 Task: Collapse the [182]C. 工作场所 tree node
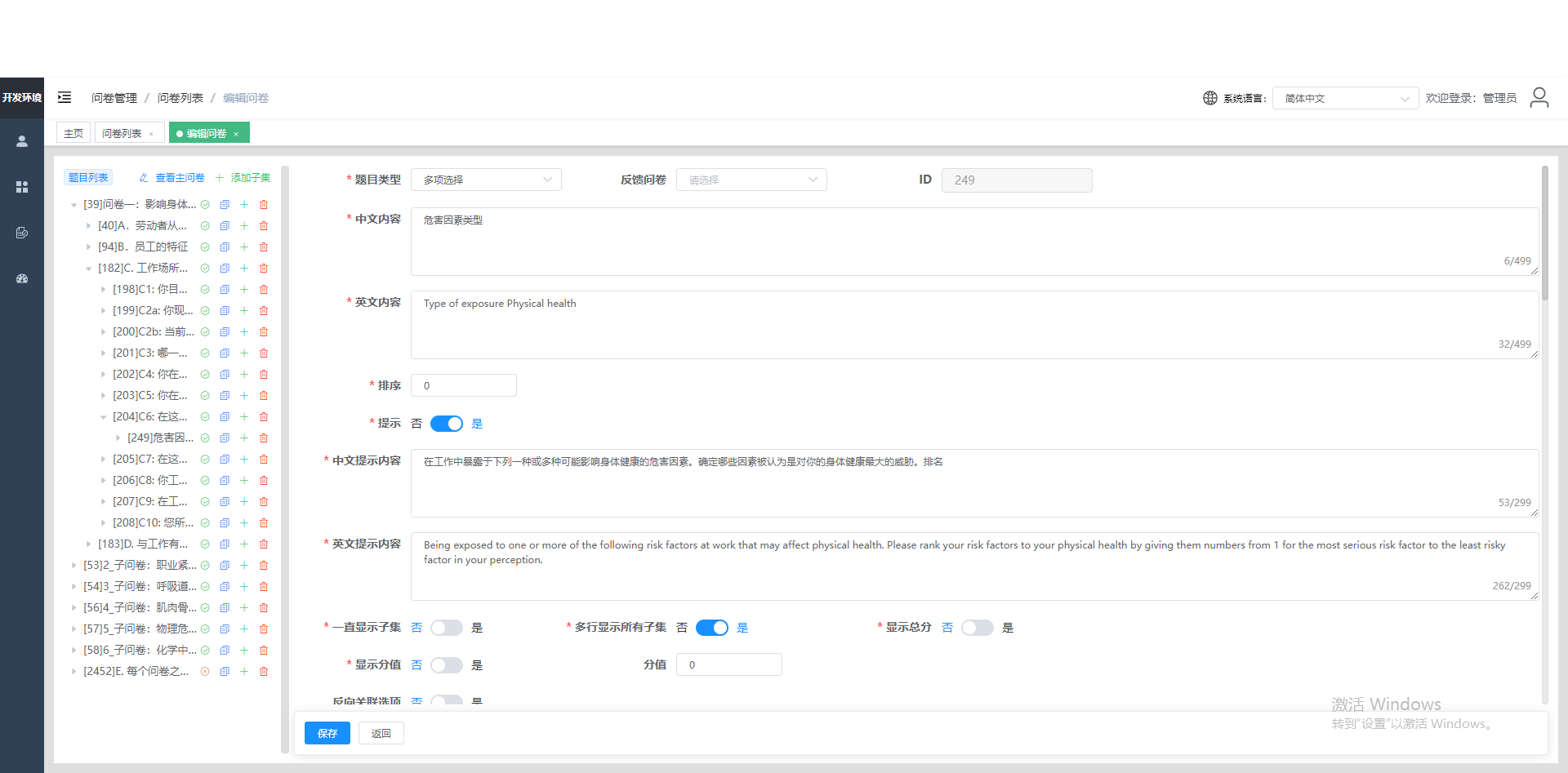[88, 269]
